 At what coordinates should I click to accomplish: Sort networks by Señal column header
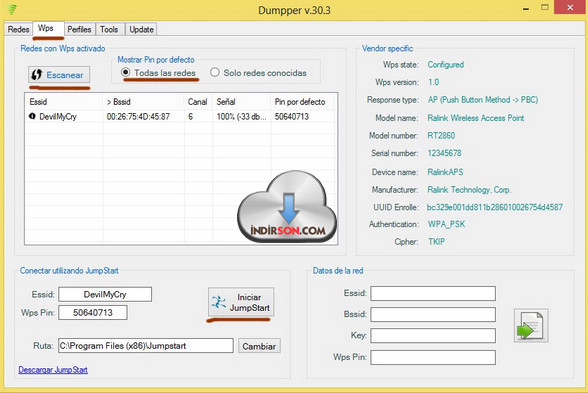click(242, 102)
